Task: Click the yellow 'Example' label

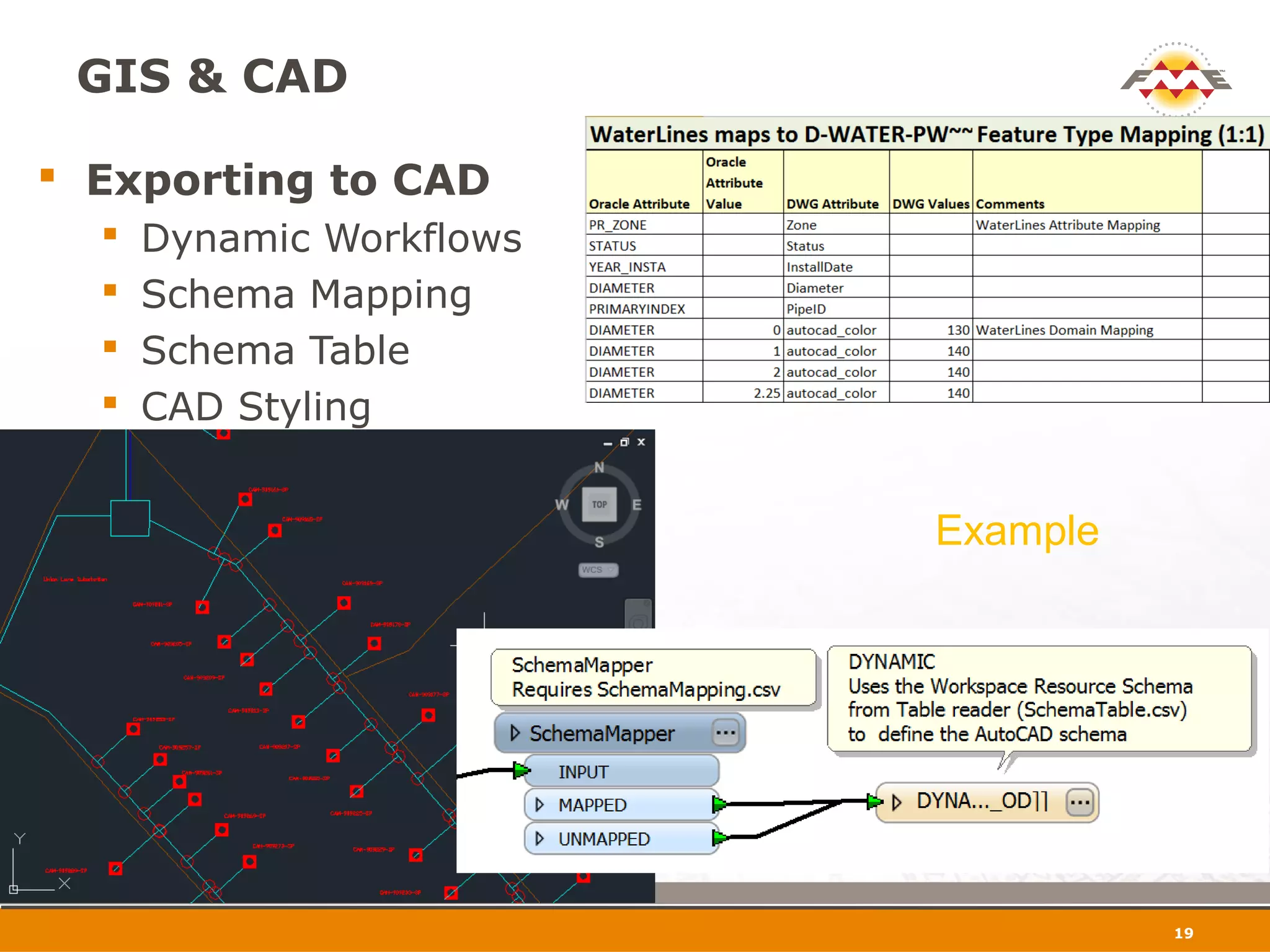Action: pos(1017,531)
